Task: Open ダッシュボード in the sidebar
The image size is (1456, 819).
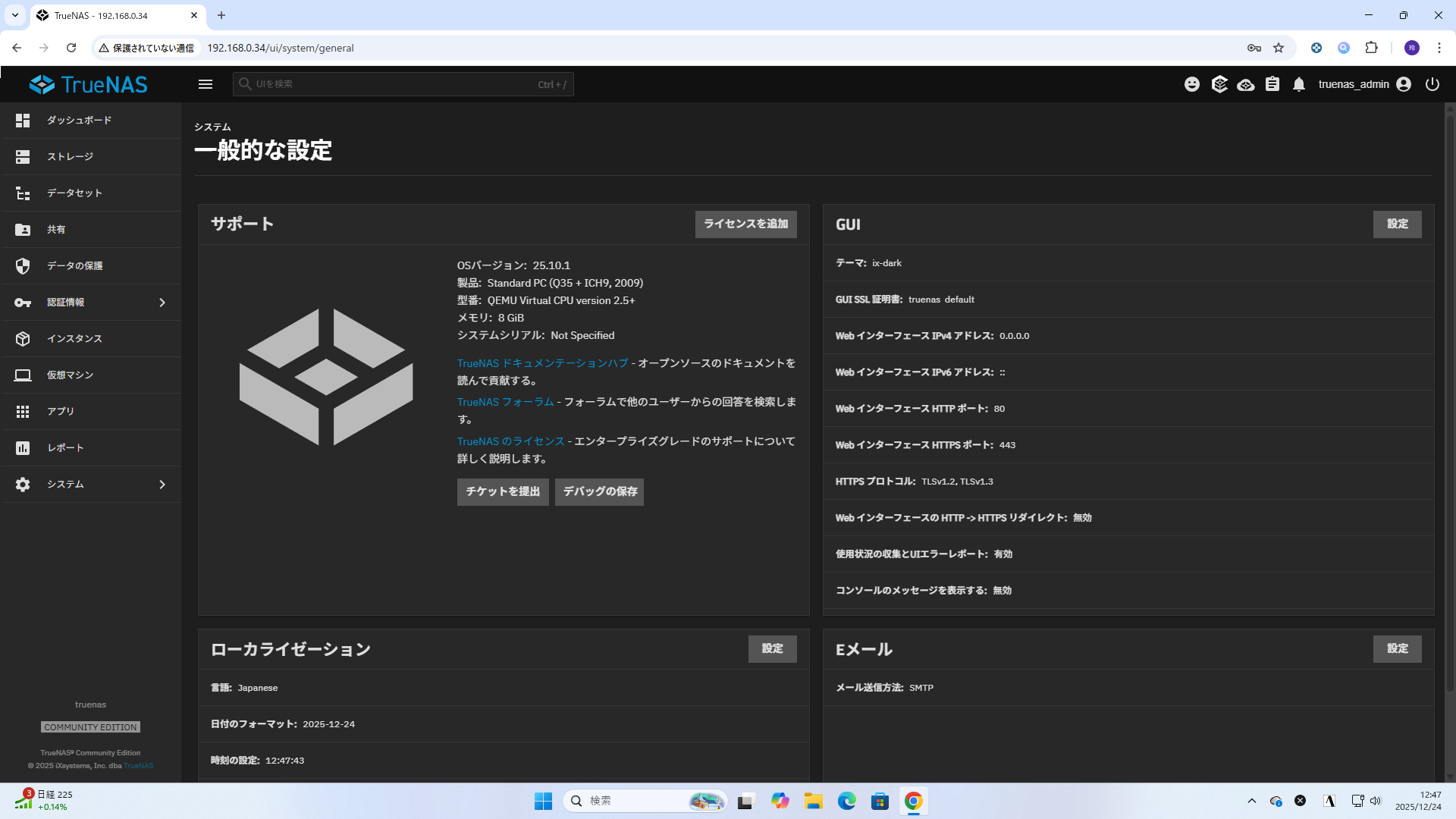Action: 79,121
